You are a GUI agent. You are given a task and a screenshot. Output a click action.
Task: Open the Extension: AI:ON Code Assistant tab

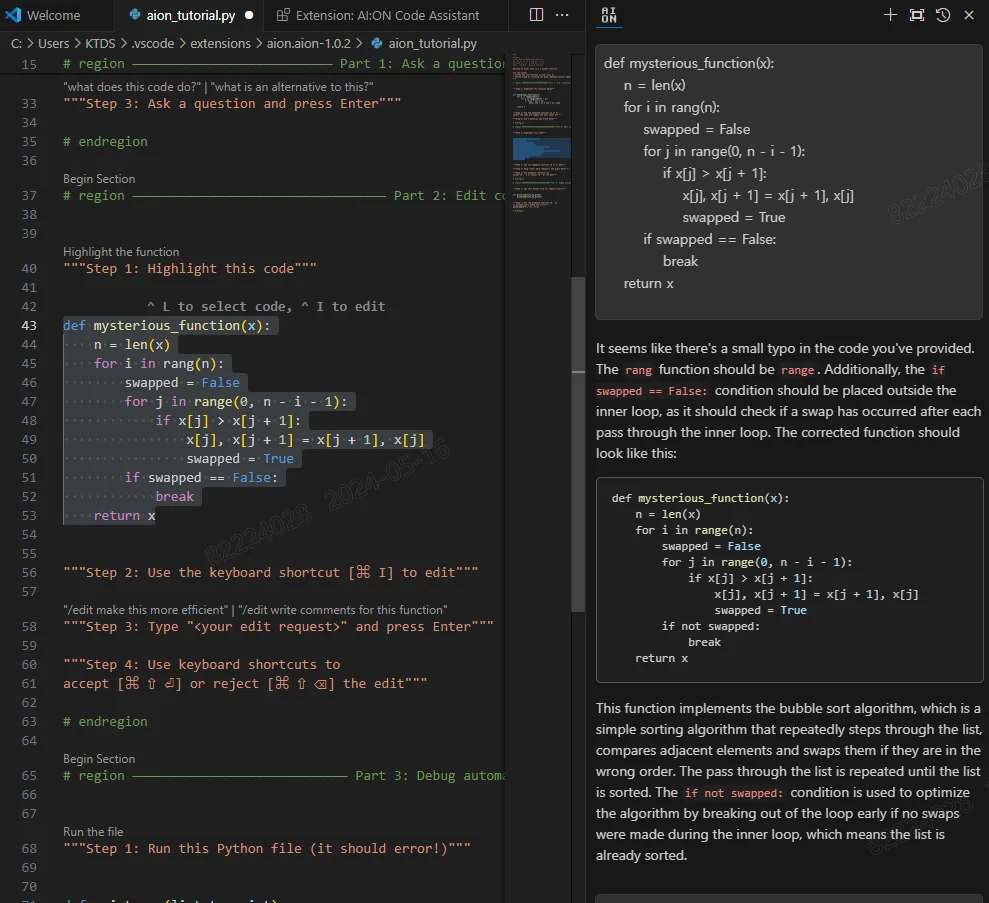click(x=380, y=15)
